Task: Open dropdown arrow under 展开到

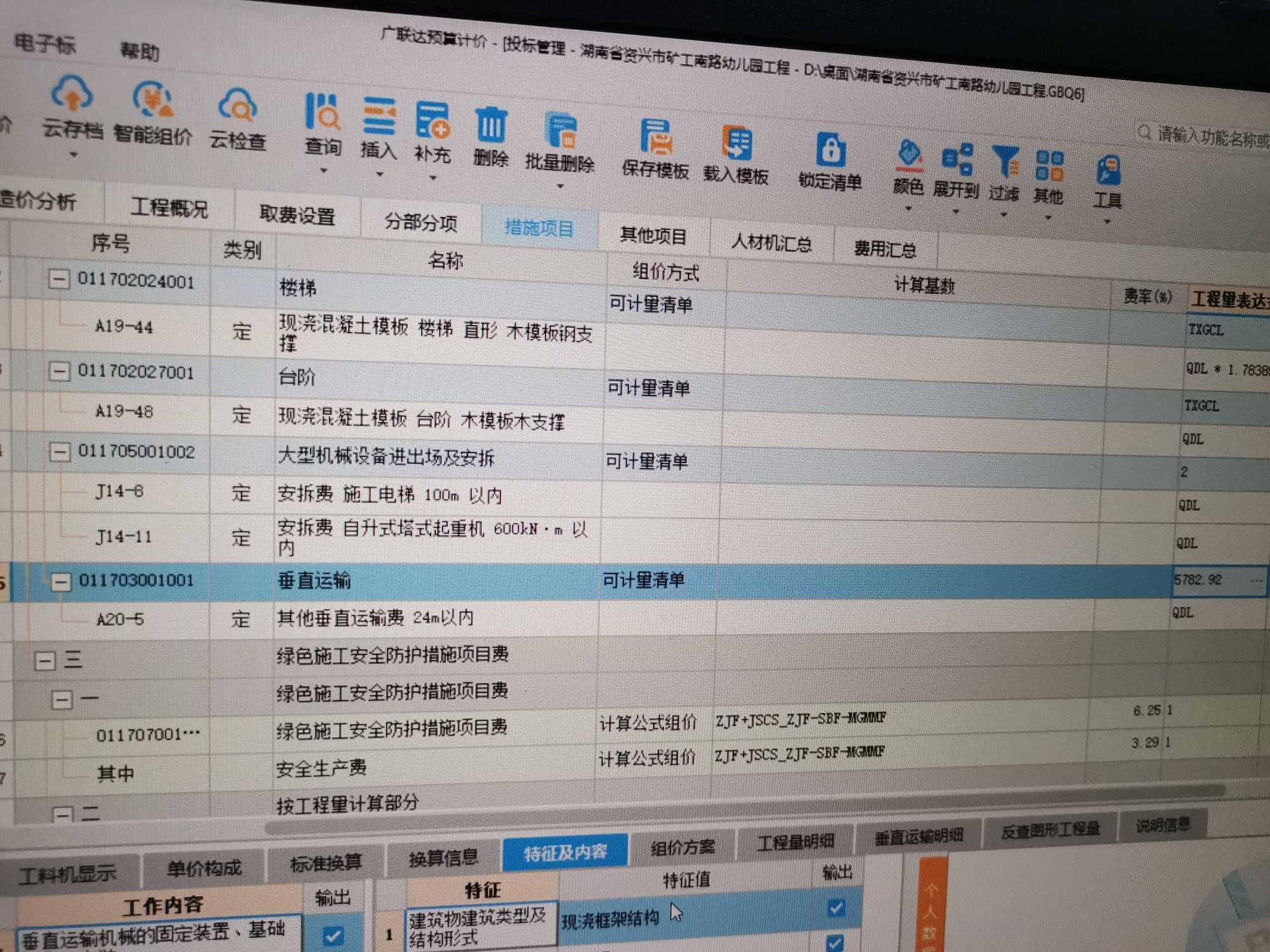Action: 956,211
